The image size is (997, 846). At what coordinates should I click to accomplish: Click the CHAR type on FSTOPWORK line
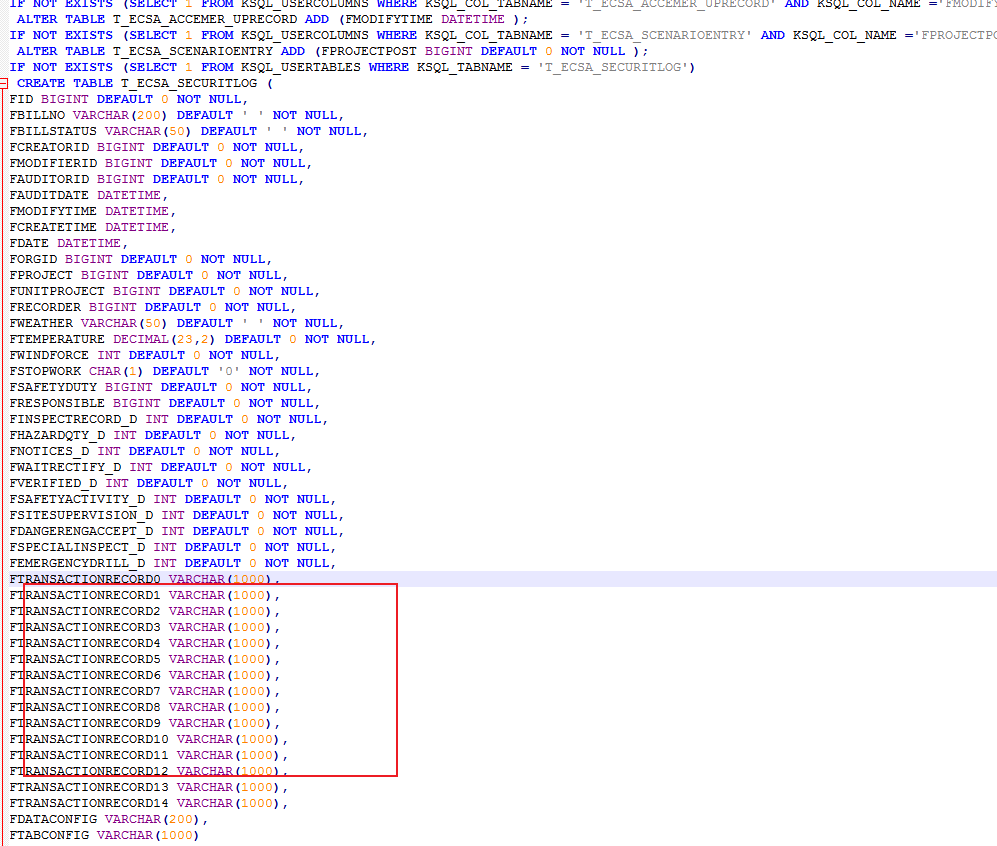104,371
